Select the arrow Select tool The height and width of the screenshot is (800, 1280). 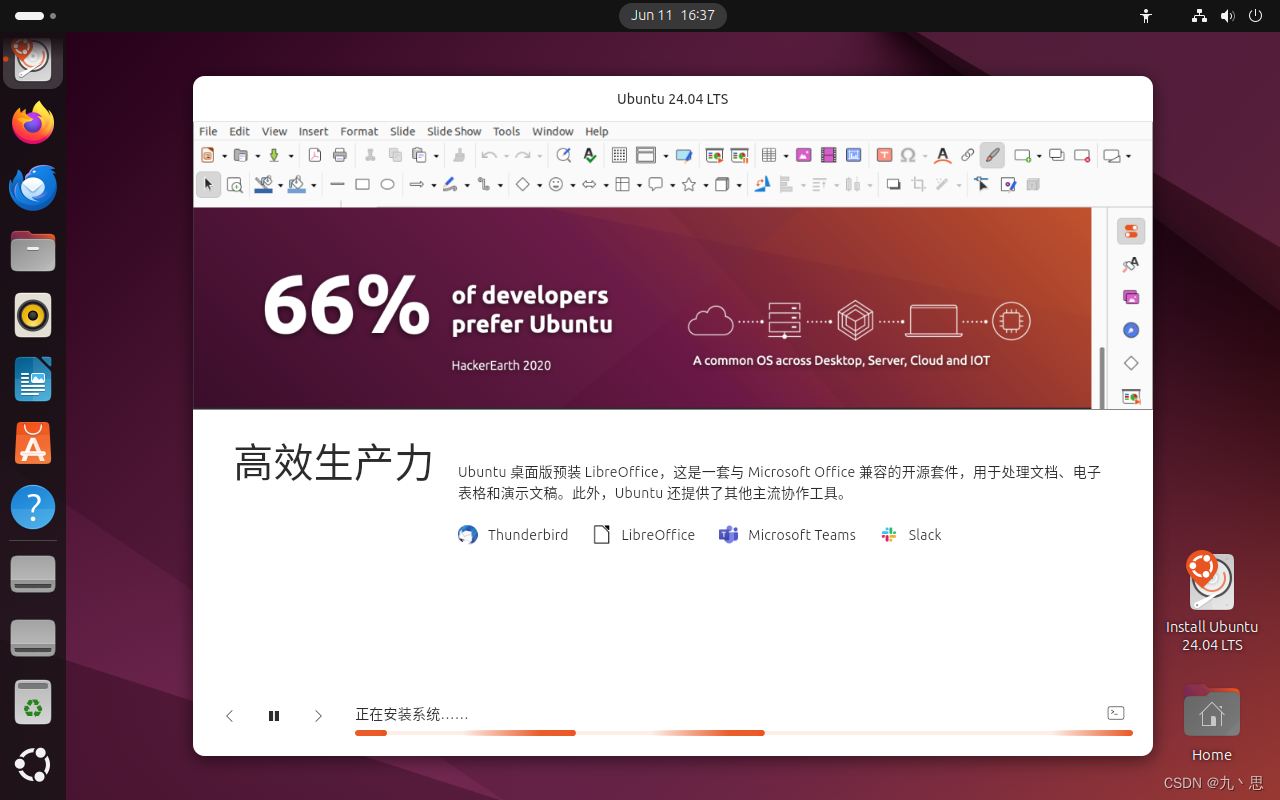coord(208,184)
